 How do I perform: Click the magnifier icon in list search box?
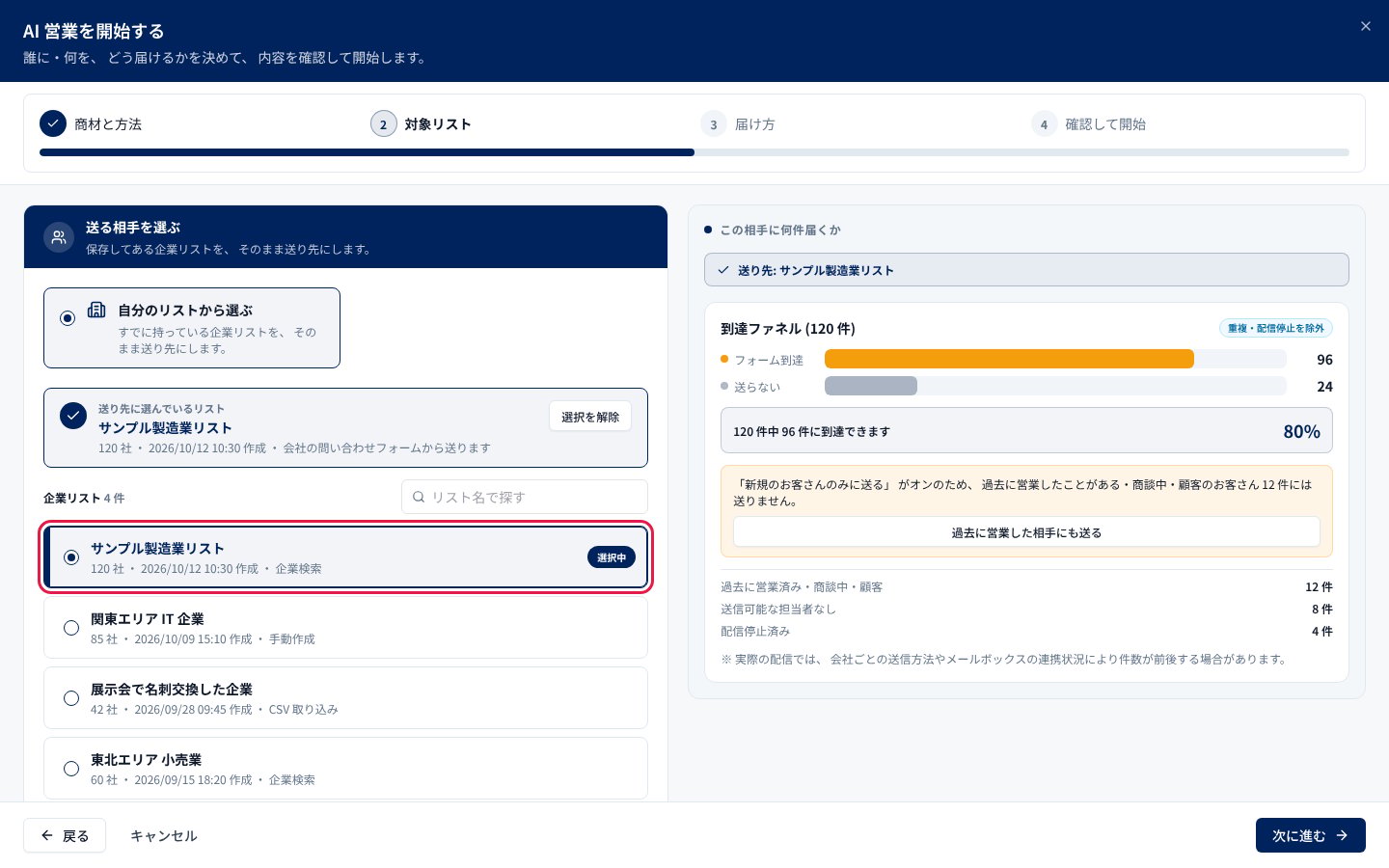(419, 497)
